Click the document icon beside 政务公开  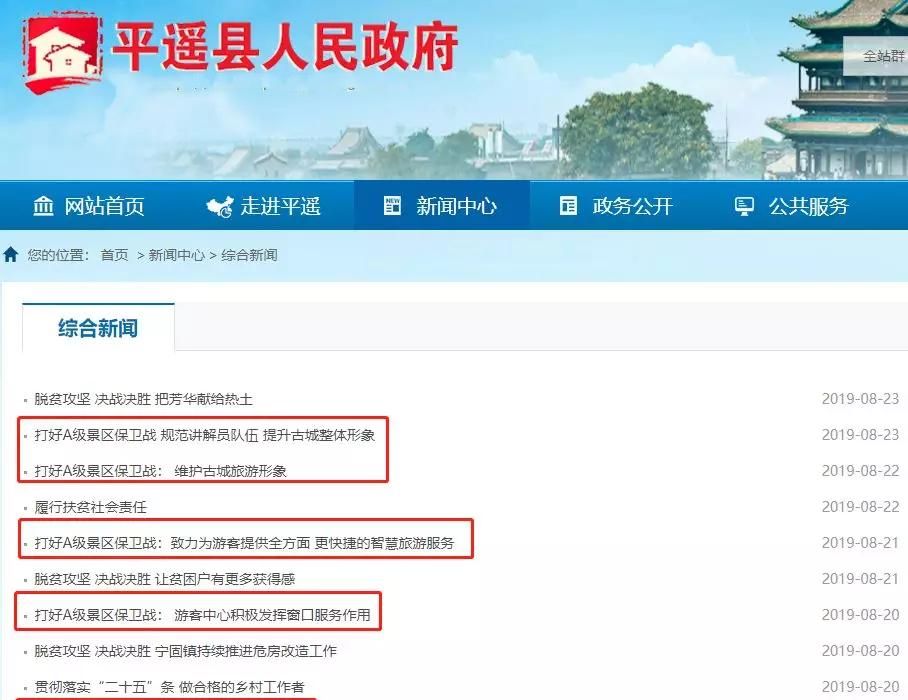(x=570, y=206)
